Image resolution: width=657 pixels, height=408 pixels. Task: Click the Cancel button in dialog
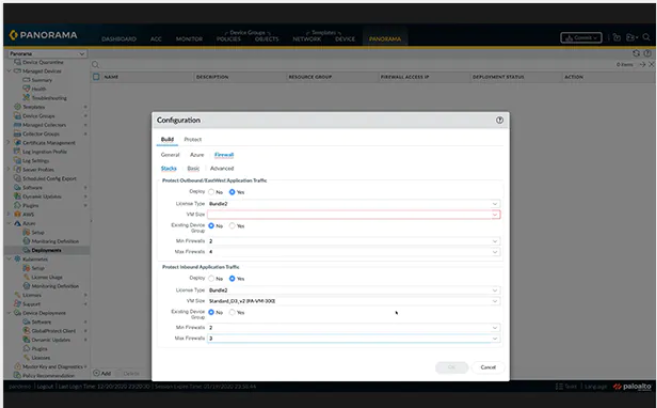(x=488, y=367)
